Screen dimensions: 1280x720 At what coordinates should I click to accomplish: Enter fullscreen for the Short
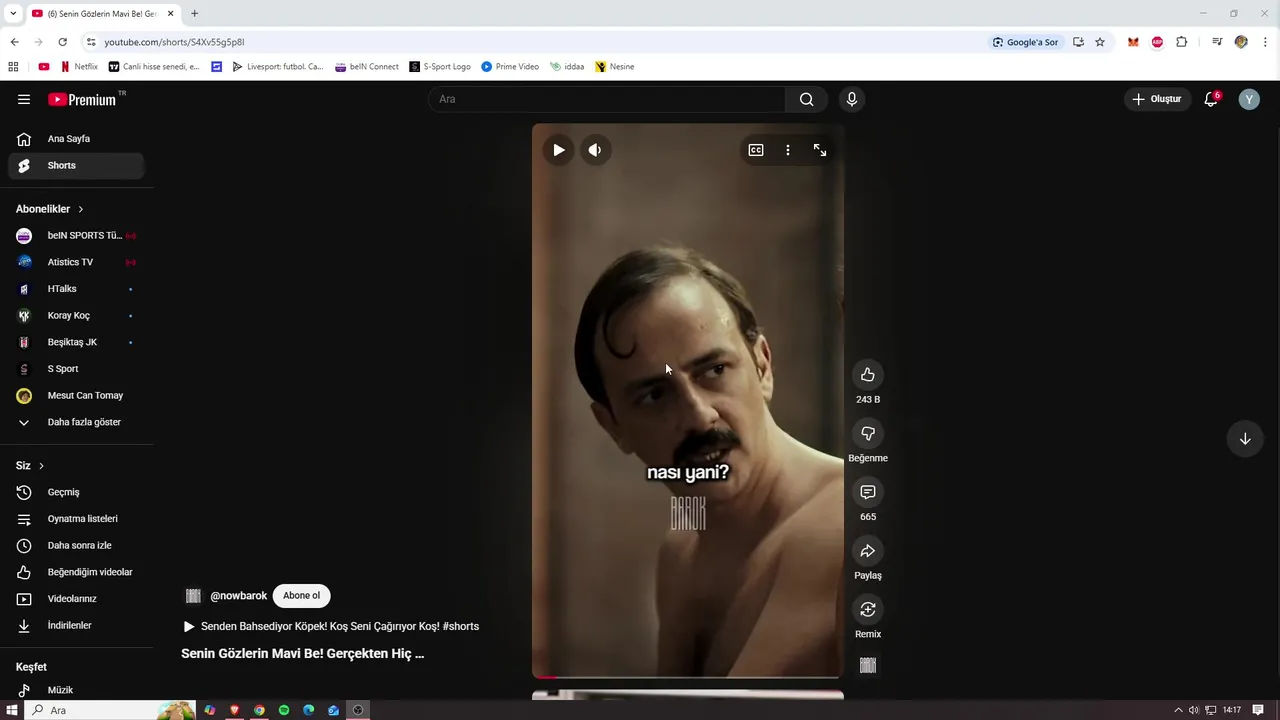[x=820, y=150]
